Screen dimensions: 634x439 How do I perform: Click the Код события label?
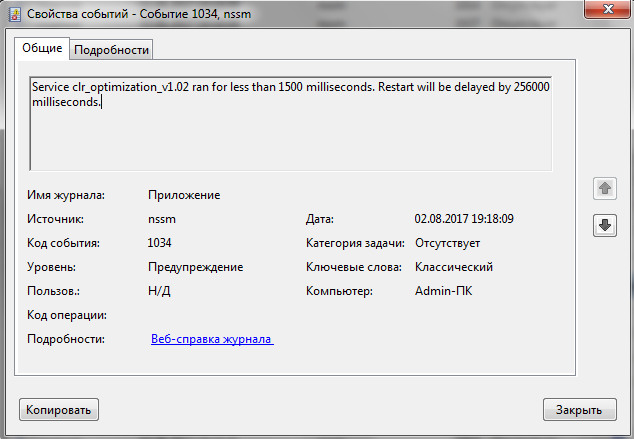[63, 243]
